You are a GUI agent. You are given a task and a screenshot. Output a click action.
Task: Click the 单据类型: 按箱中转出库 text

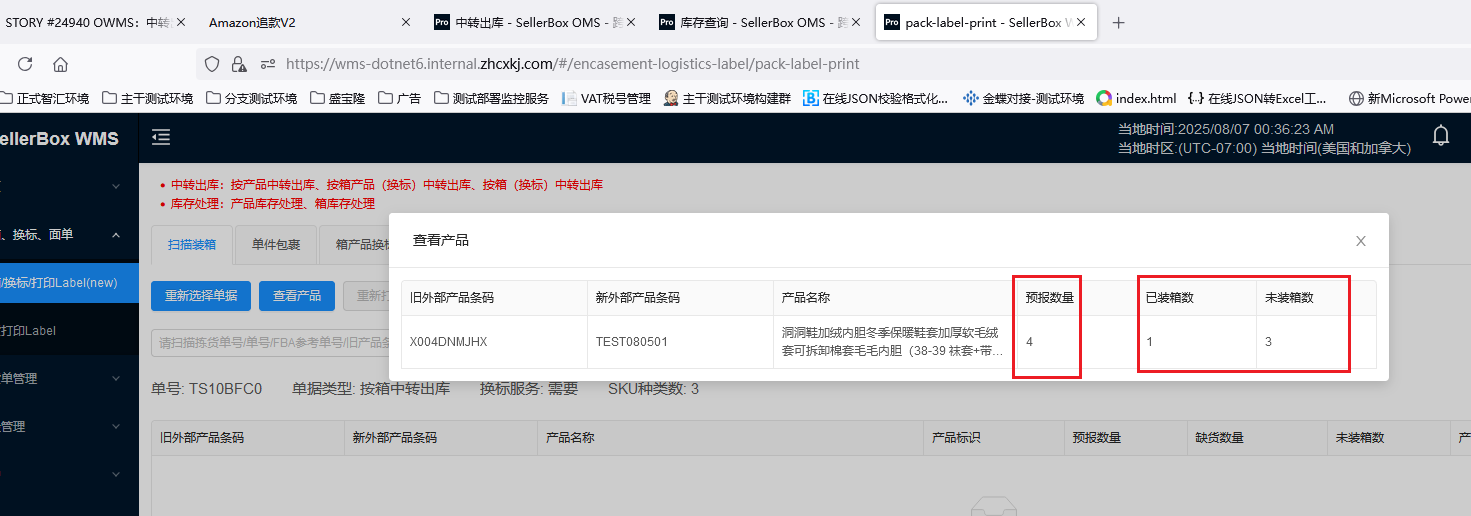[x=371, y=389]
